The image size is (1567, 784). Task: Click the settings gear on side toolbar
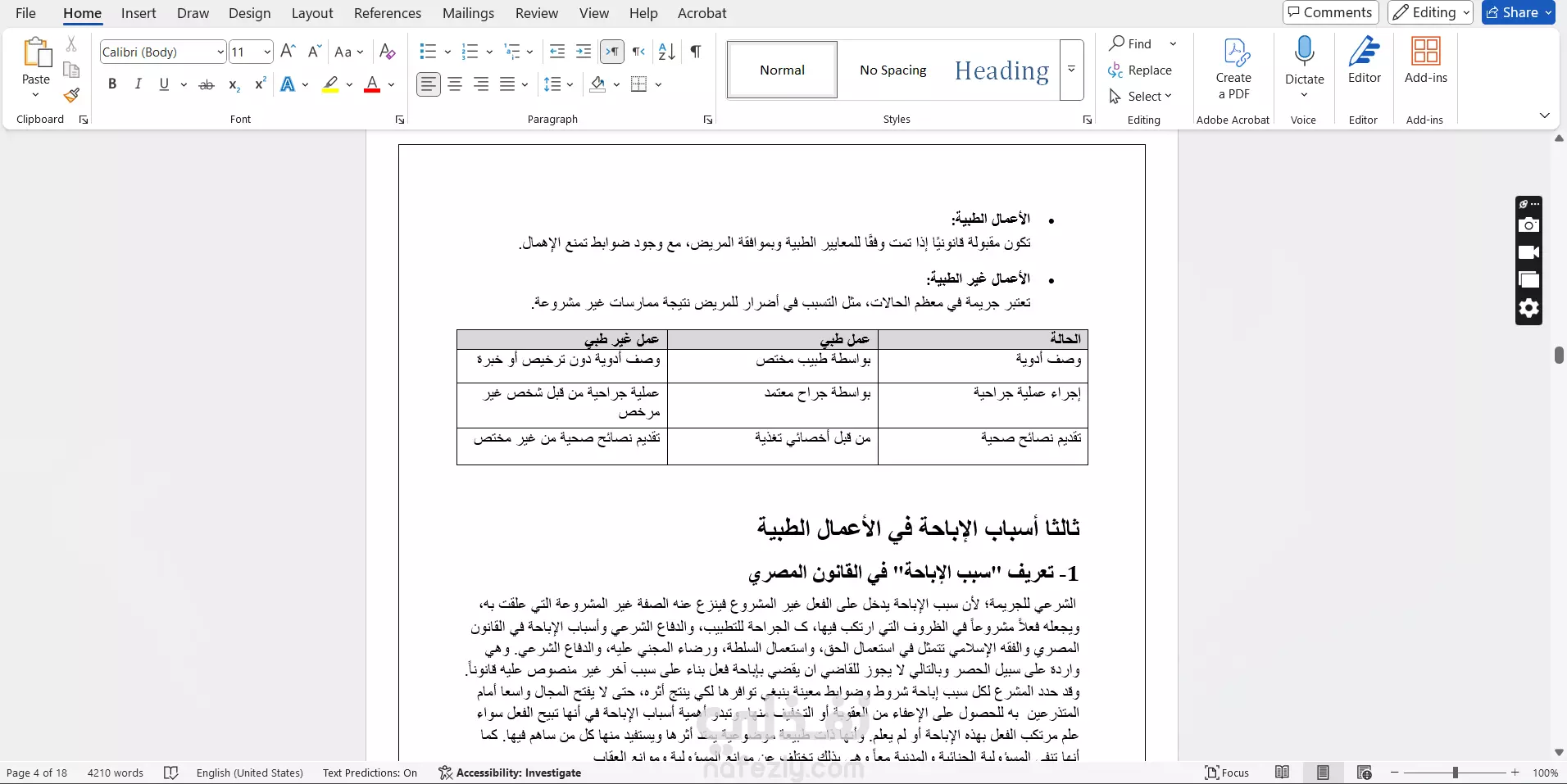tap(1529, 309)
